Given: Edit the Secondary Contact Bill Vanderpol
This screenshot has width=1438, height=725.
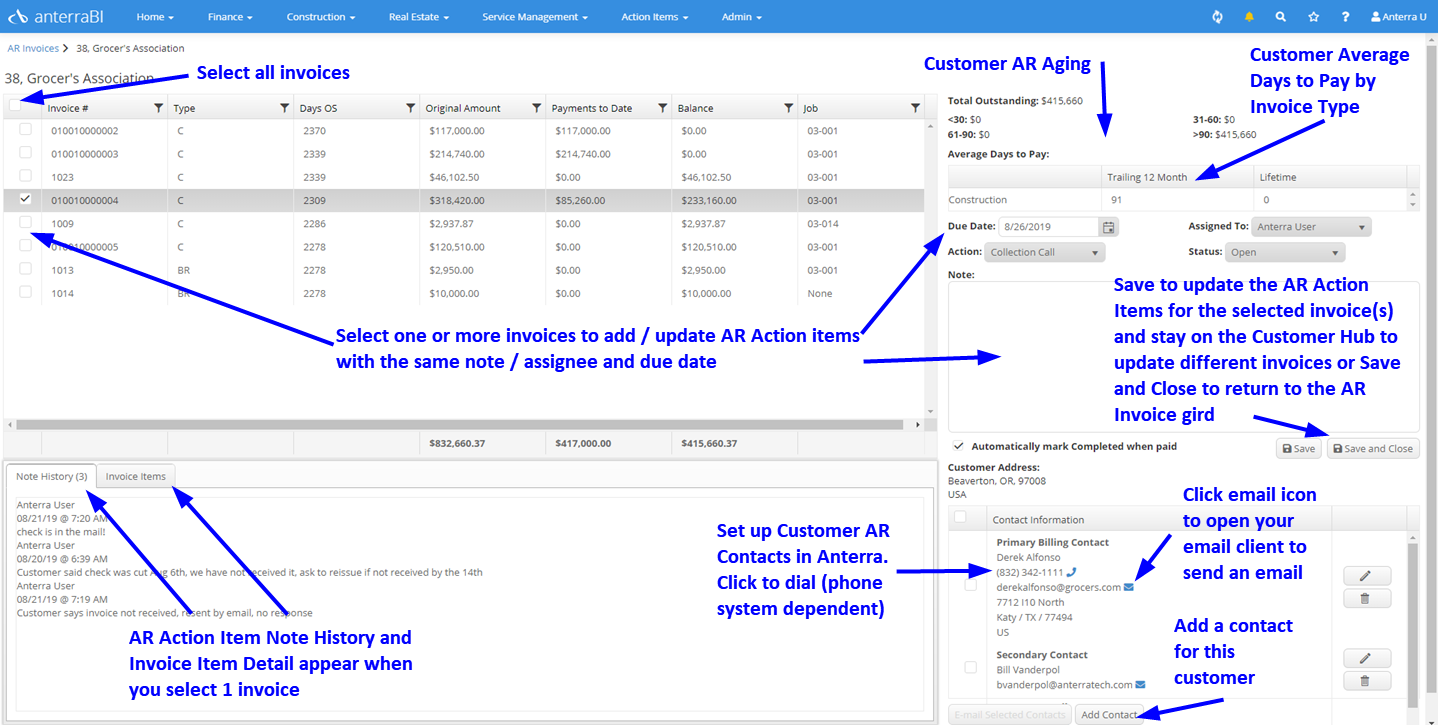Looking at the screenshot, I should click(1366, 658).
